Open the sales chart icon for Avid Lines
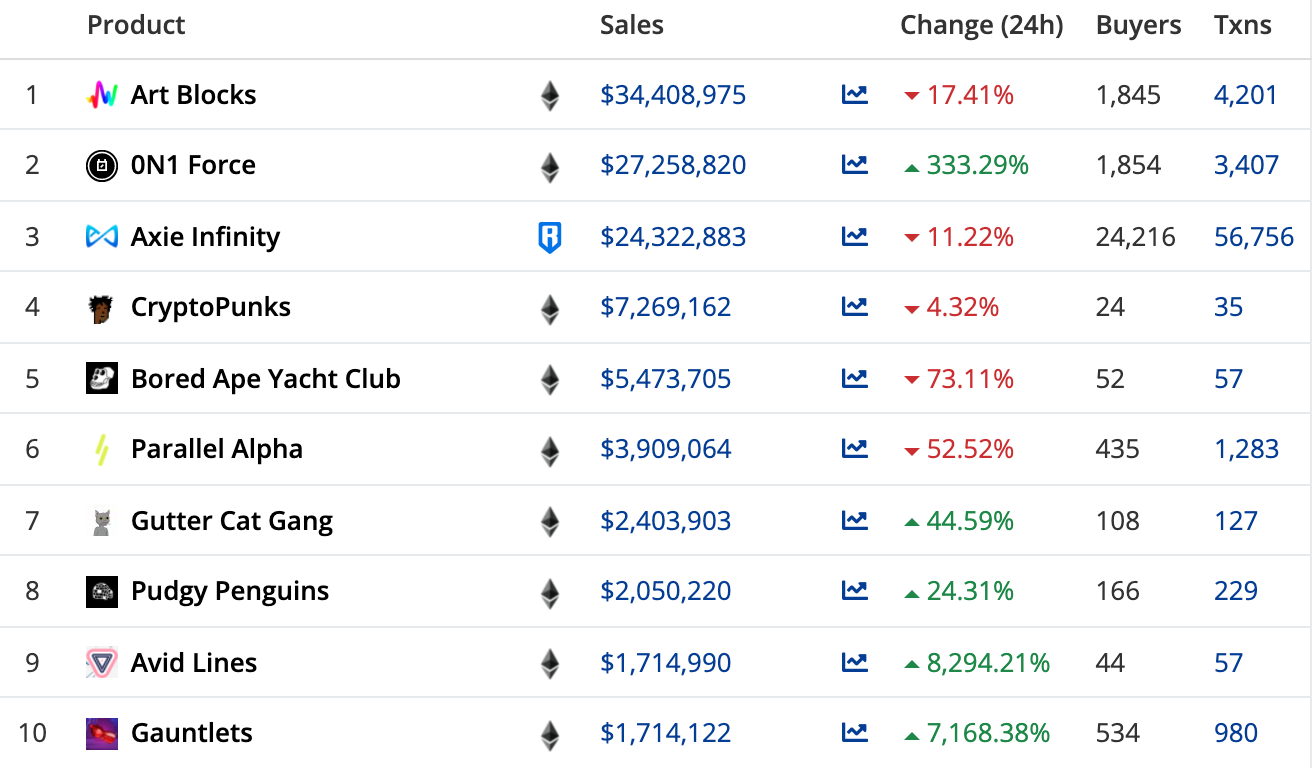This screenshot has height=768, width=1314. point(855,663)
